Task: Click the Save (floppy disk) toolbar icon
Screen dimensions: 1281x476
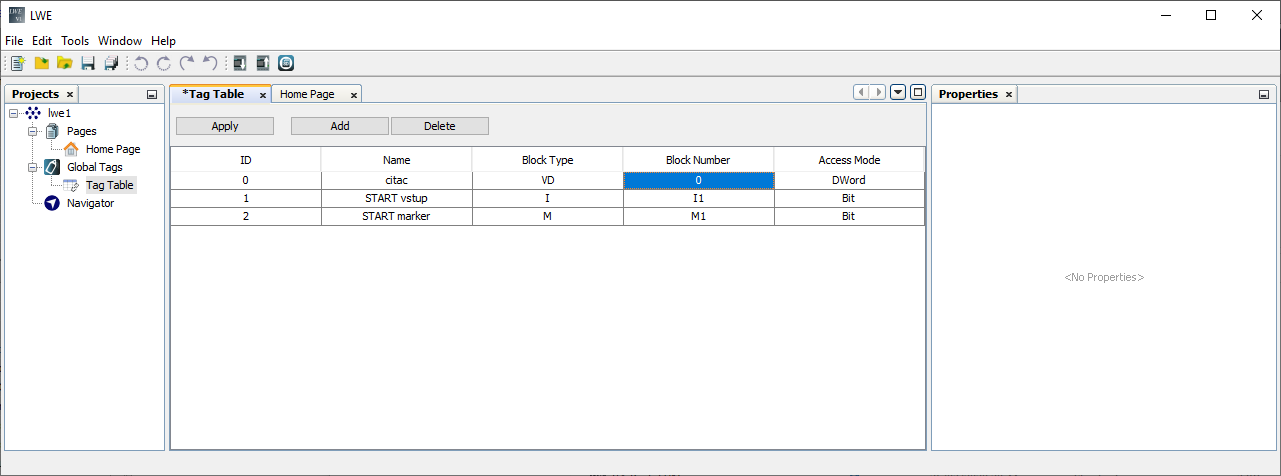Action: (x=88, y=63)
